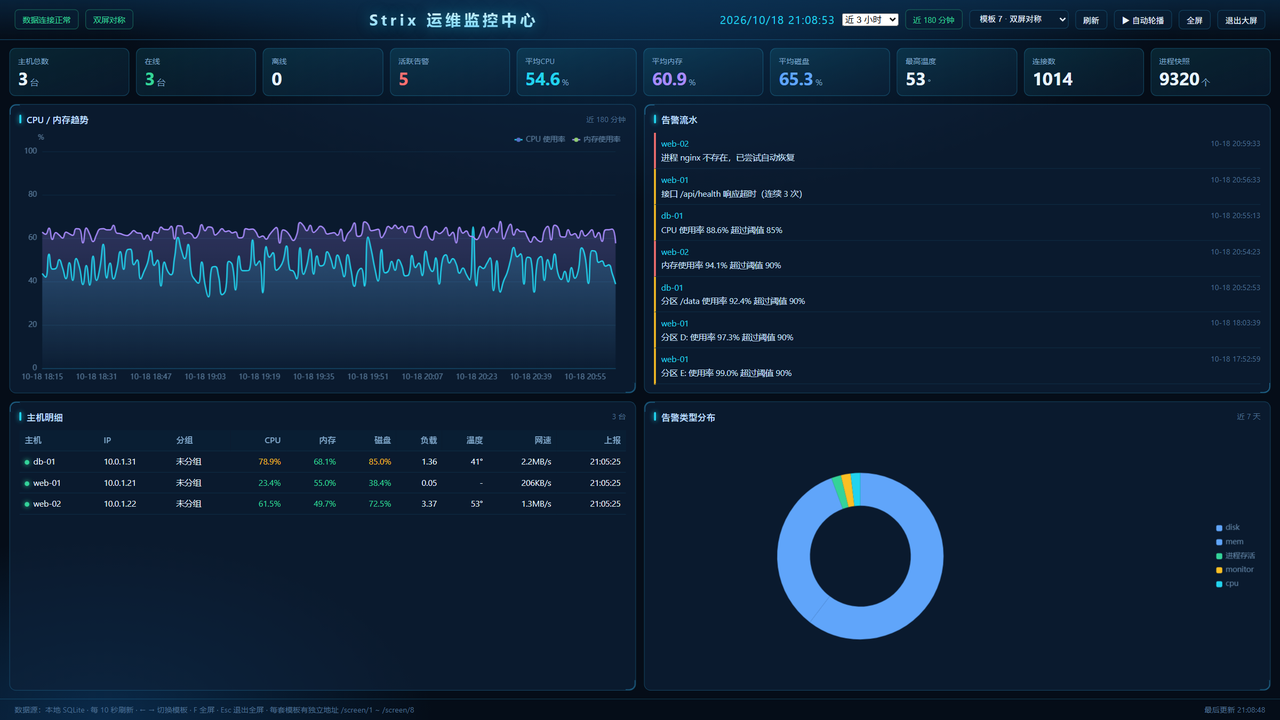Toggle the disk legend swatch in pie chart
Screen dimensions: 1280x720
[x=1219, y=528]
